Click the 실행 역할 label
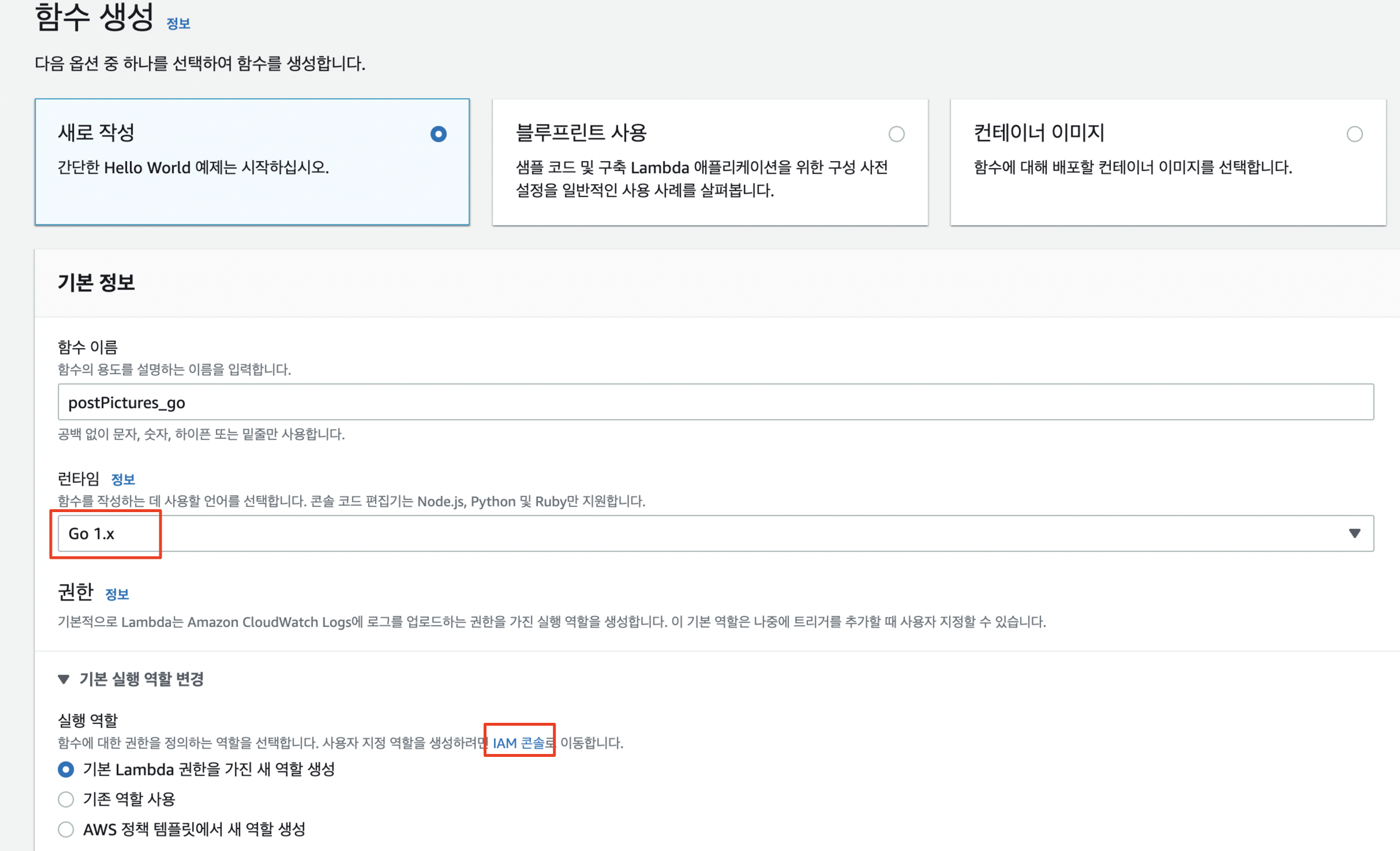Viewport: 1400px width, 851px height. coord(88,720)
